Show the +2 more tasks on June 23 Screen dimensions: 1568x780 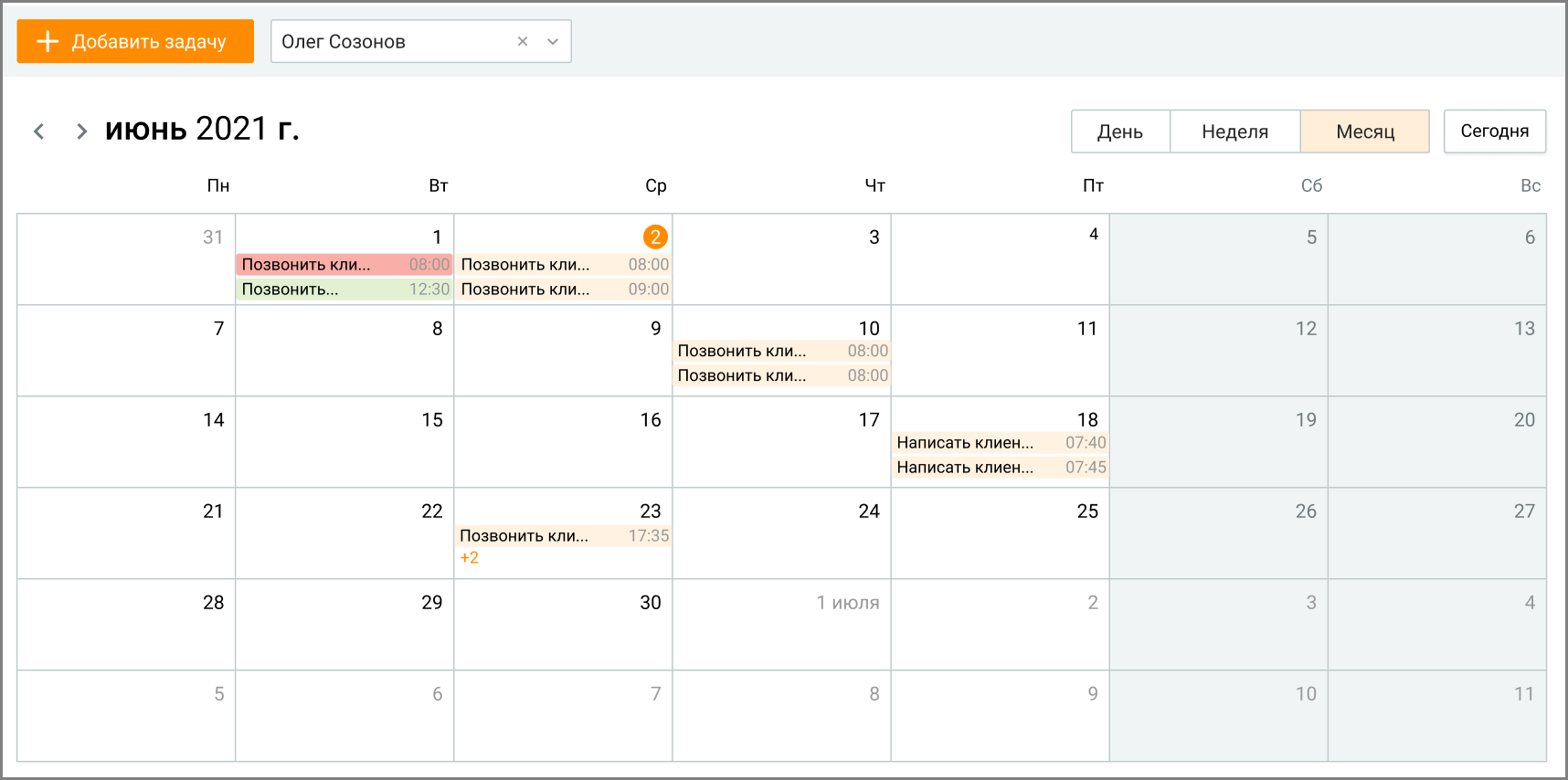point(470,558)
